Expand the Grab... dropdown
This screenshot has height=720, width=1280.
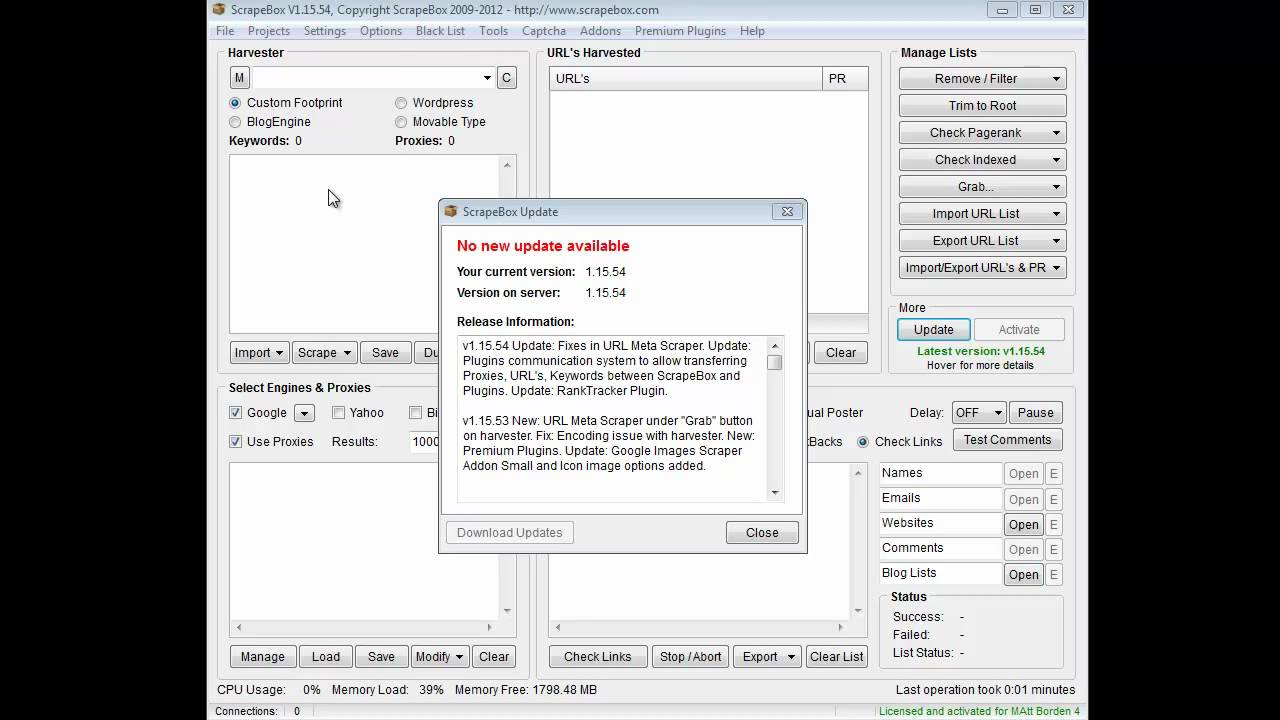(x=1056, y=187)
